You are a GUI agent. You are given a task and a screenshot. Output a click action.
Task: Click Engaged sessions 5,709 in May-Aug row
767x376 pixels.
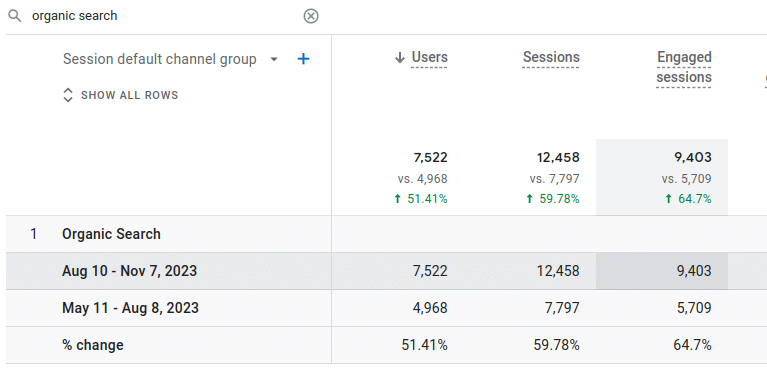(x=694, y=308)
